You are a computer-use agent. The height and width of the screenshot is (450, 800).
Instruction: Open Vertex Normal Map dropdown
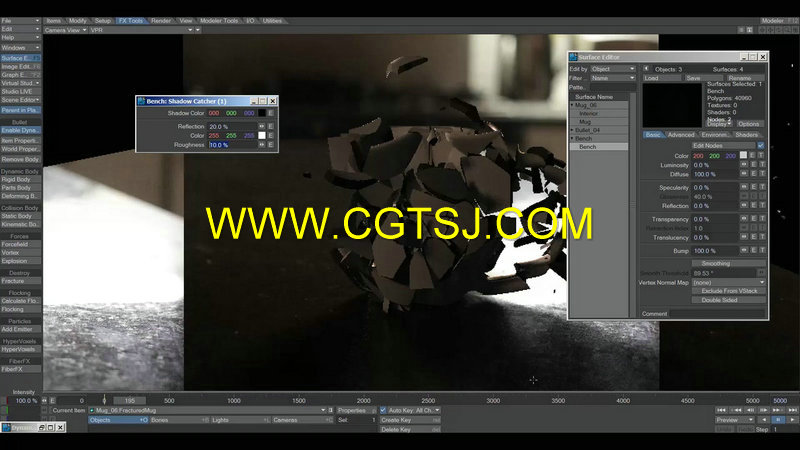(729, 282)
